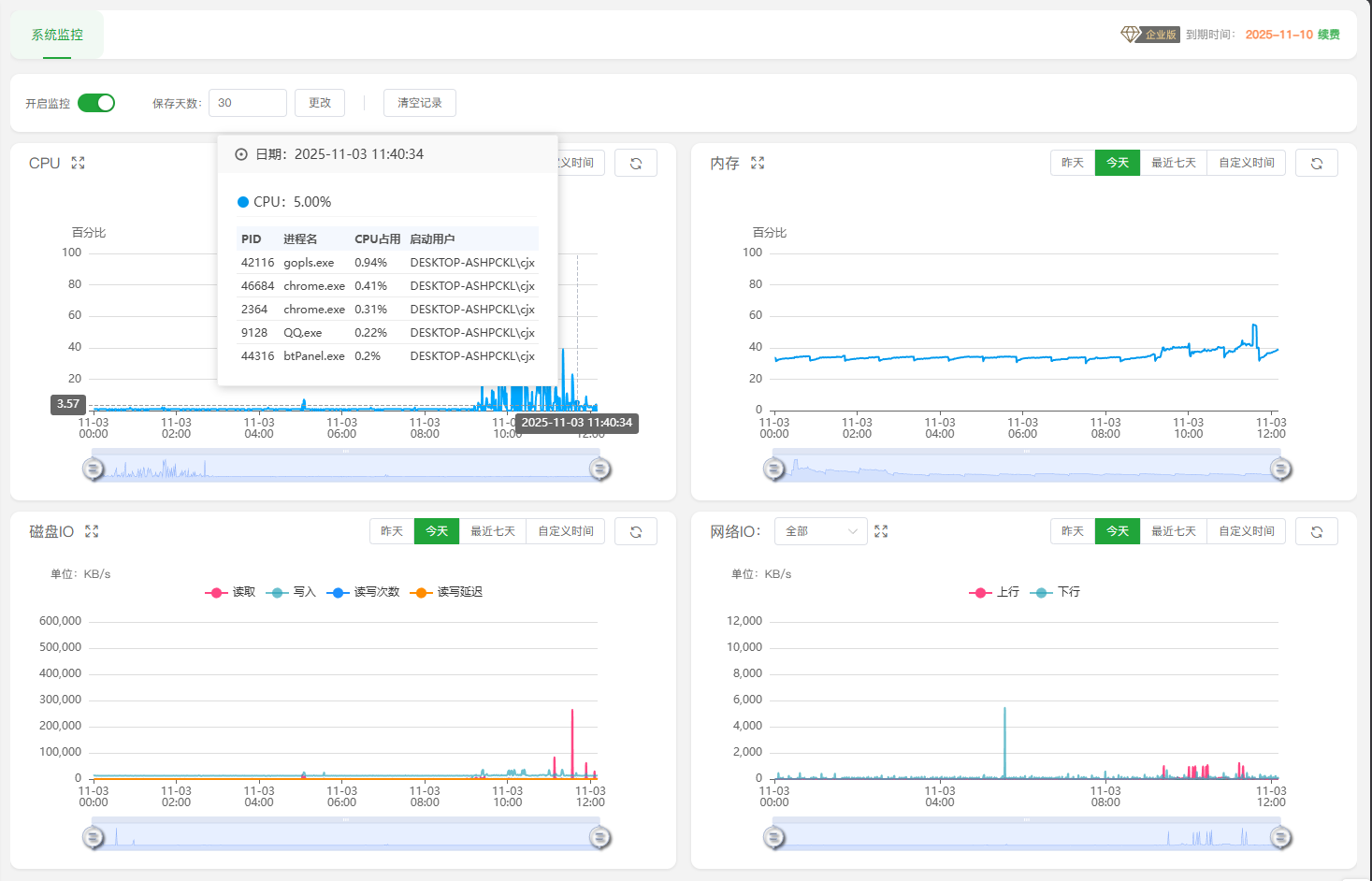Click left zoom handle of CPU chart slider

pos(94,469)
